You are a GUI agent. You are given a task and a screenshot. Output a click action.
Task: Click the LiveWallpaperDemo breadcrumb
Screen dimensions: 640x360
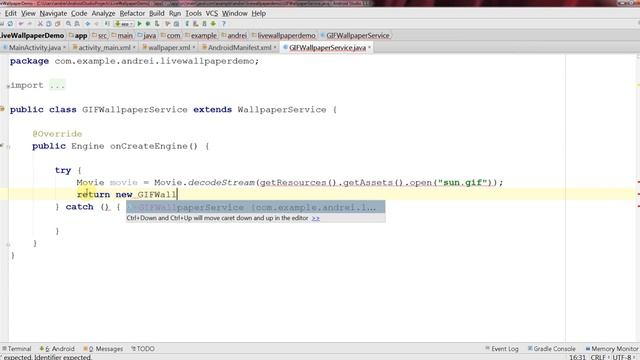coord(32,36)
